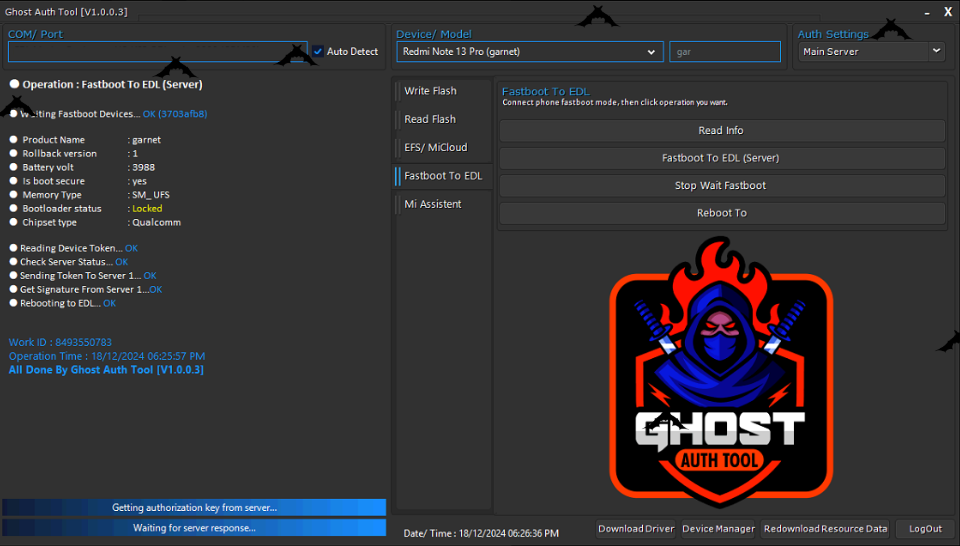This screenshot has width=960, height=546.
Task: Click the LogOut button
Action: coord(924,529)
